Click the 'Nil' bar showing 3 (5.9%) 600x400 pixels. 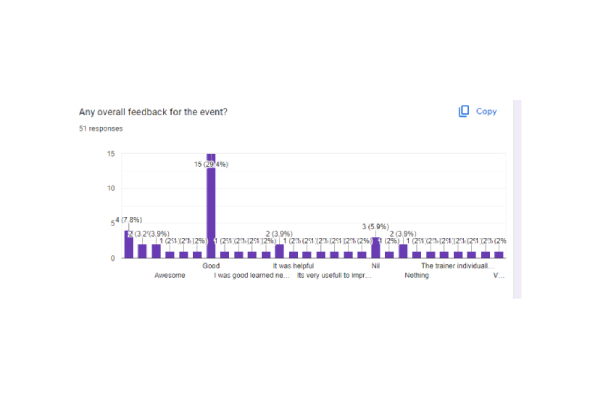pyautogui.click(x=376, y=248)
